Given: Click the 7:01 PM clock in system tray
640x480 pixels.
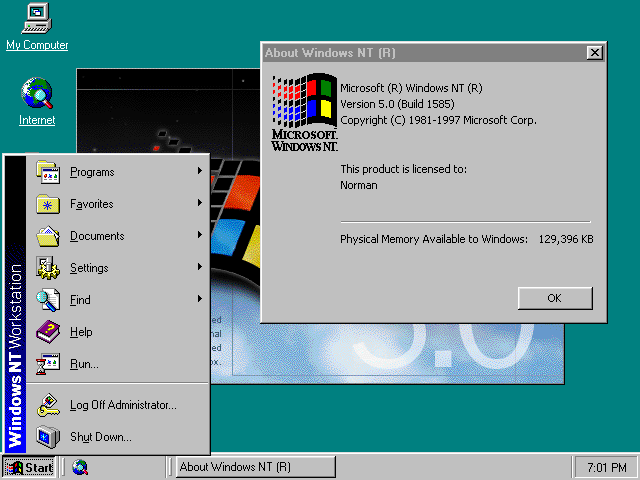Looking at the screenshot, I should 606,467.
